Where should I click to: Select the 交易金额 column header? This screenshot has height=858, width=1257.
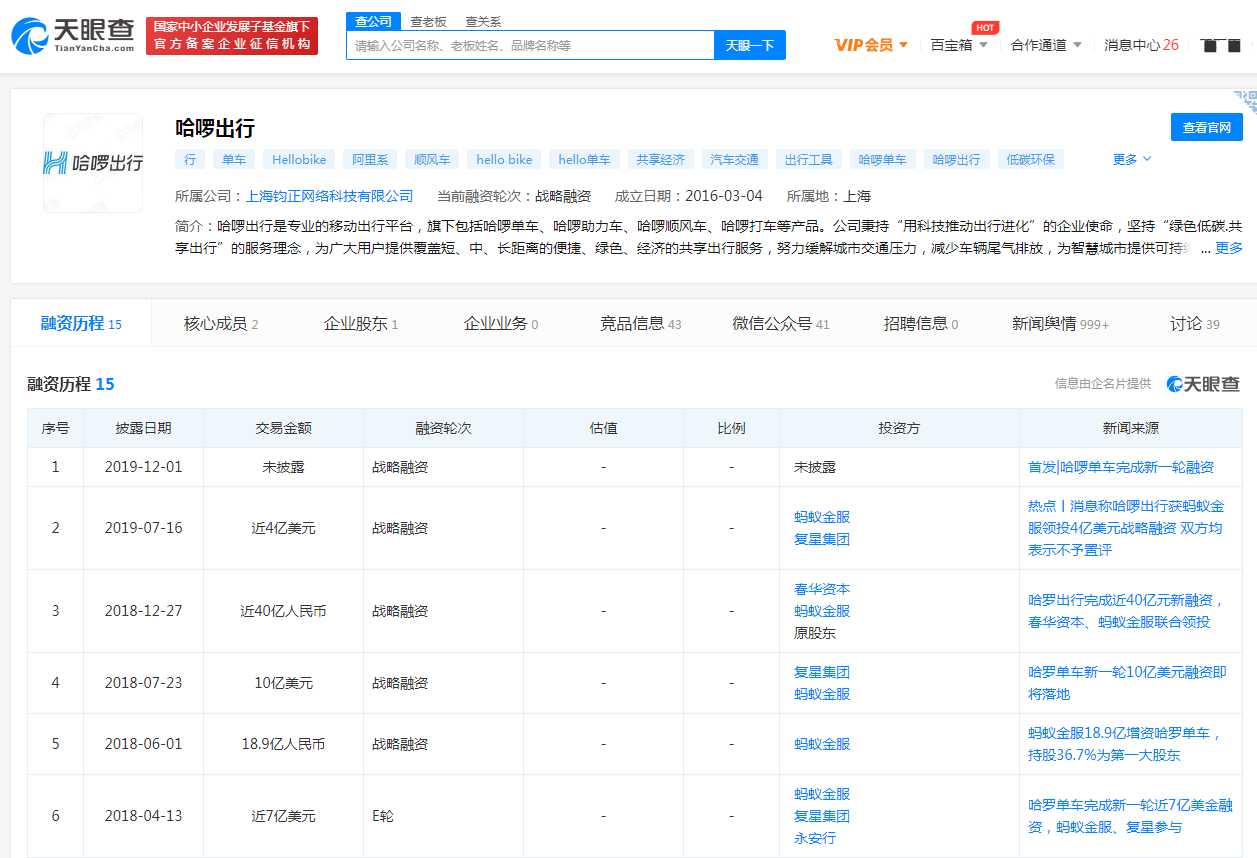[x=283, y=428]
